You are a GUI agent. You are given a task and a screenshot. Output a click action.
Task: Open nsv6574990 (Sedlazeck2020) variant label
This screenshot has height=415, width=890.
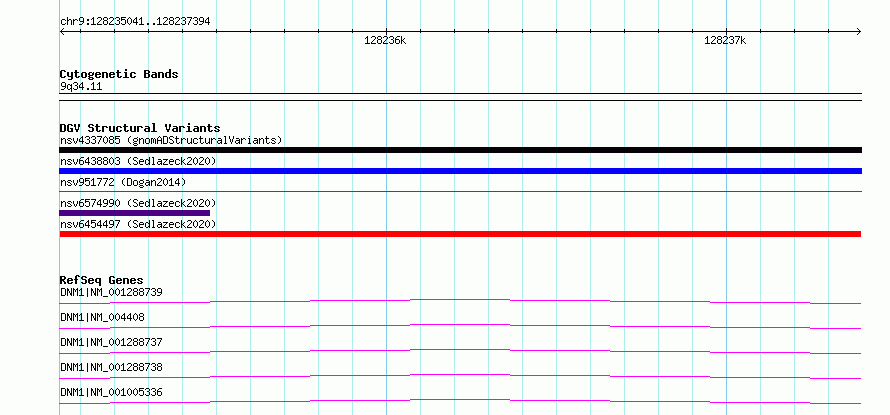click(138, 203)
